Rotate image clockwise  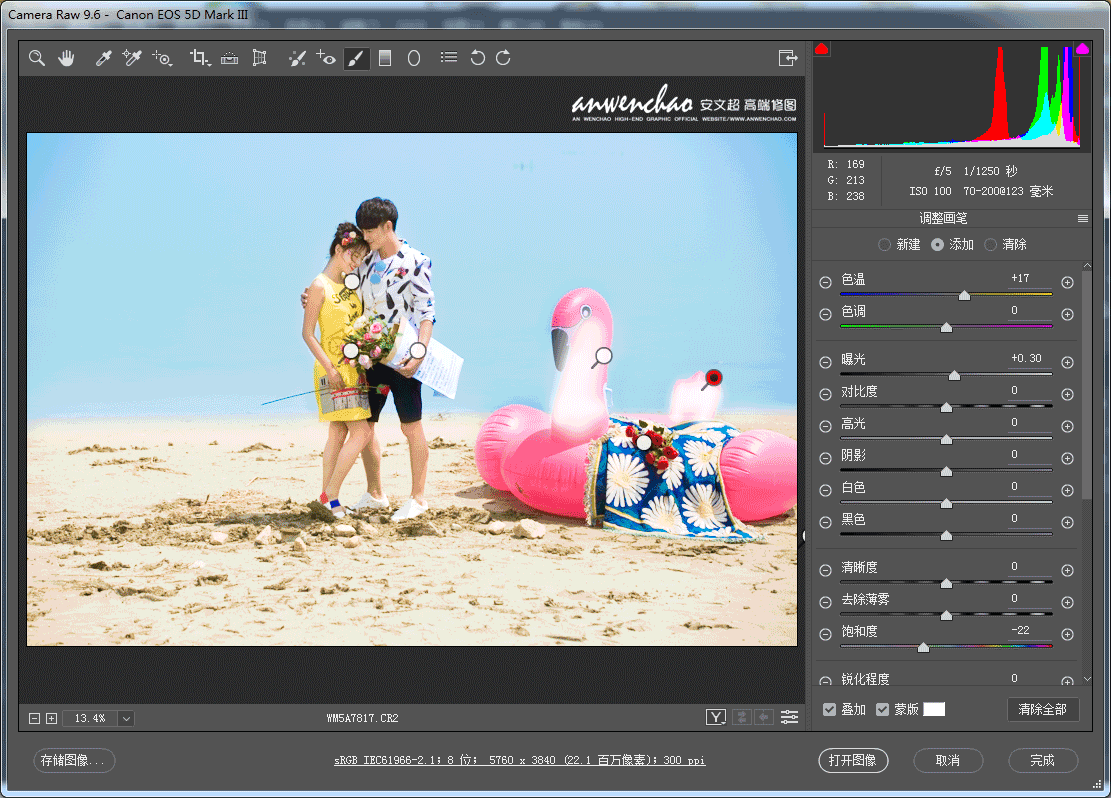(503, 58)
